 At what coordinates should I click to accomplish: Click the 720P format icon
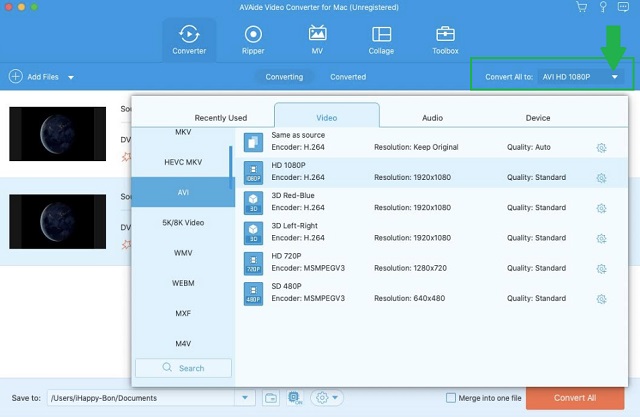253,263
